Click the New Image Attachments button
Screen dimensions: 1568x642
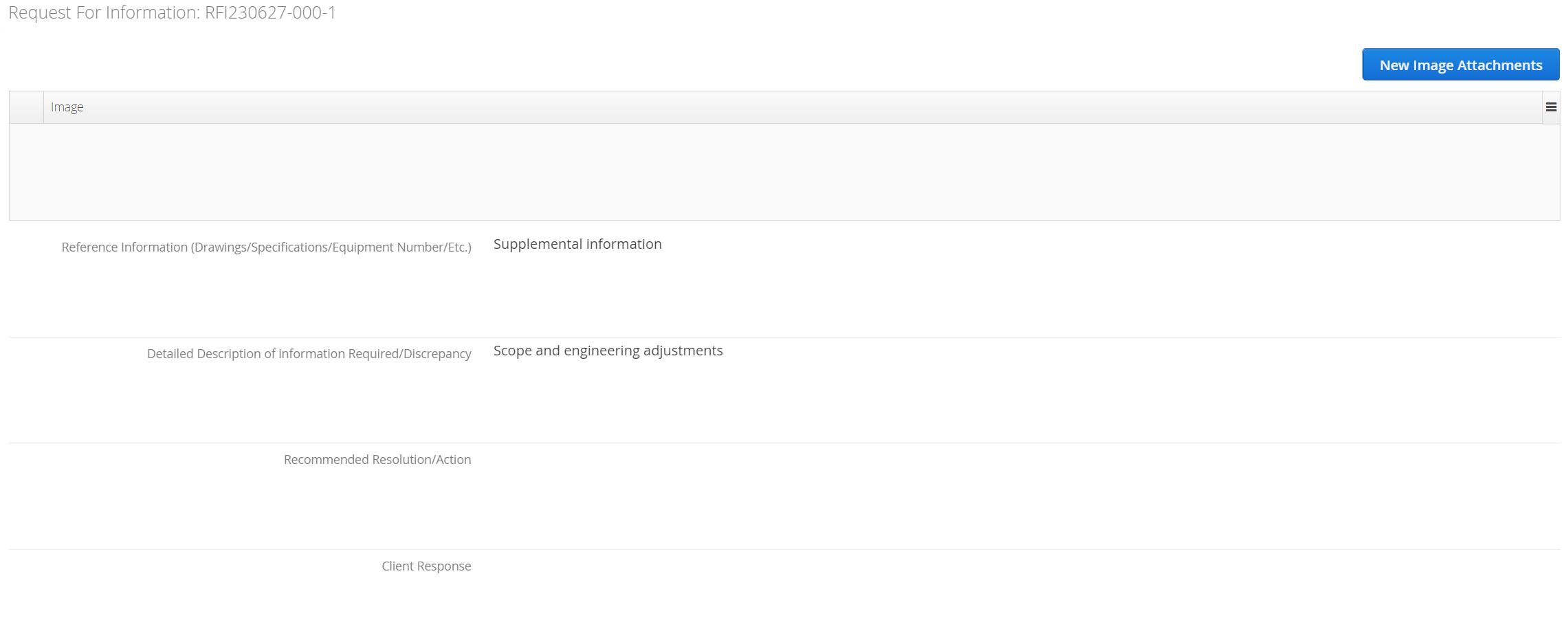[x=1461, y=65]
